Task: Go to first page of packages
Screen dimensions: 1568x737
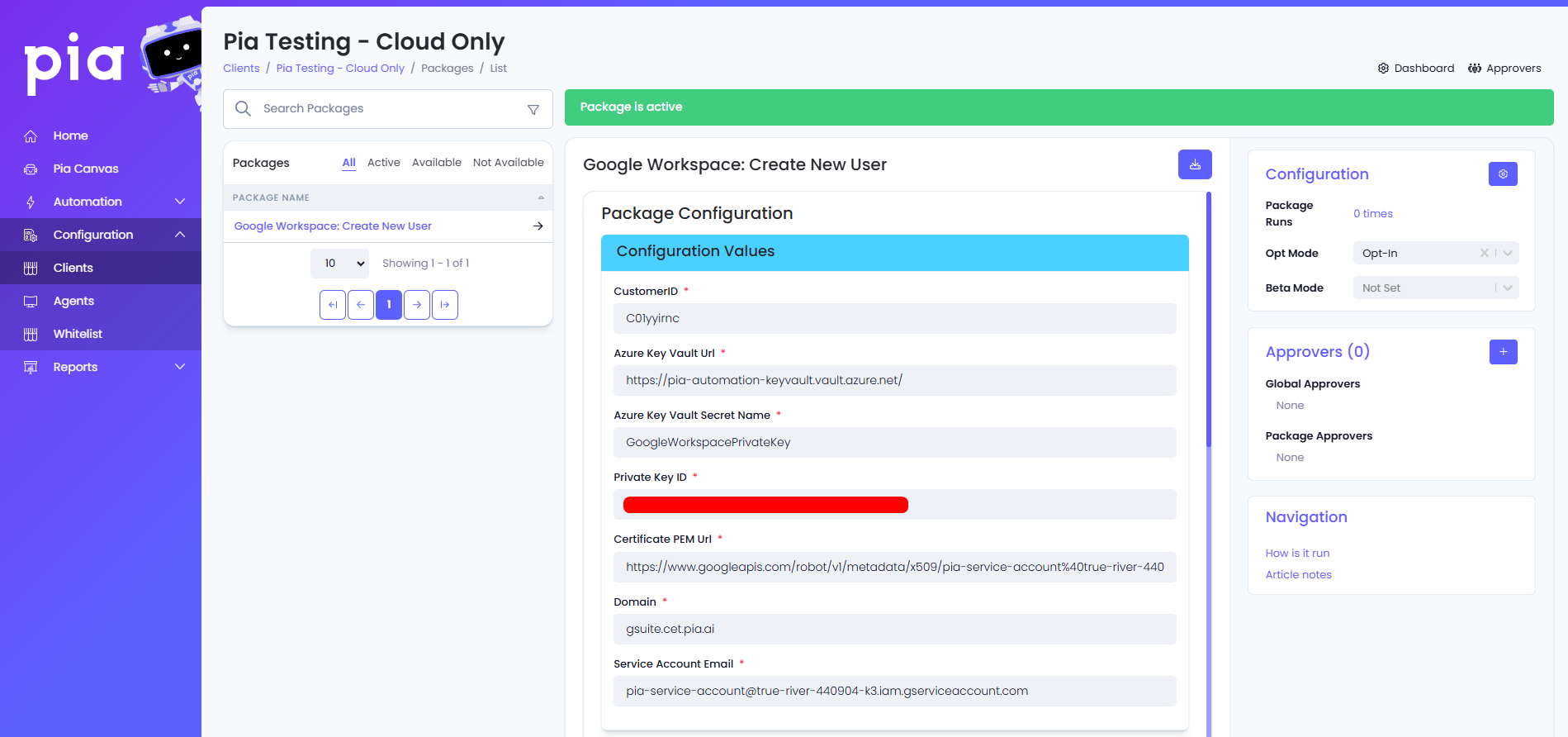Action: point(333,305)
